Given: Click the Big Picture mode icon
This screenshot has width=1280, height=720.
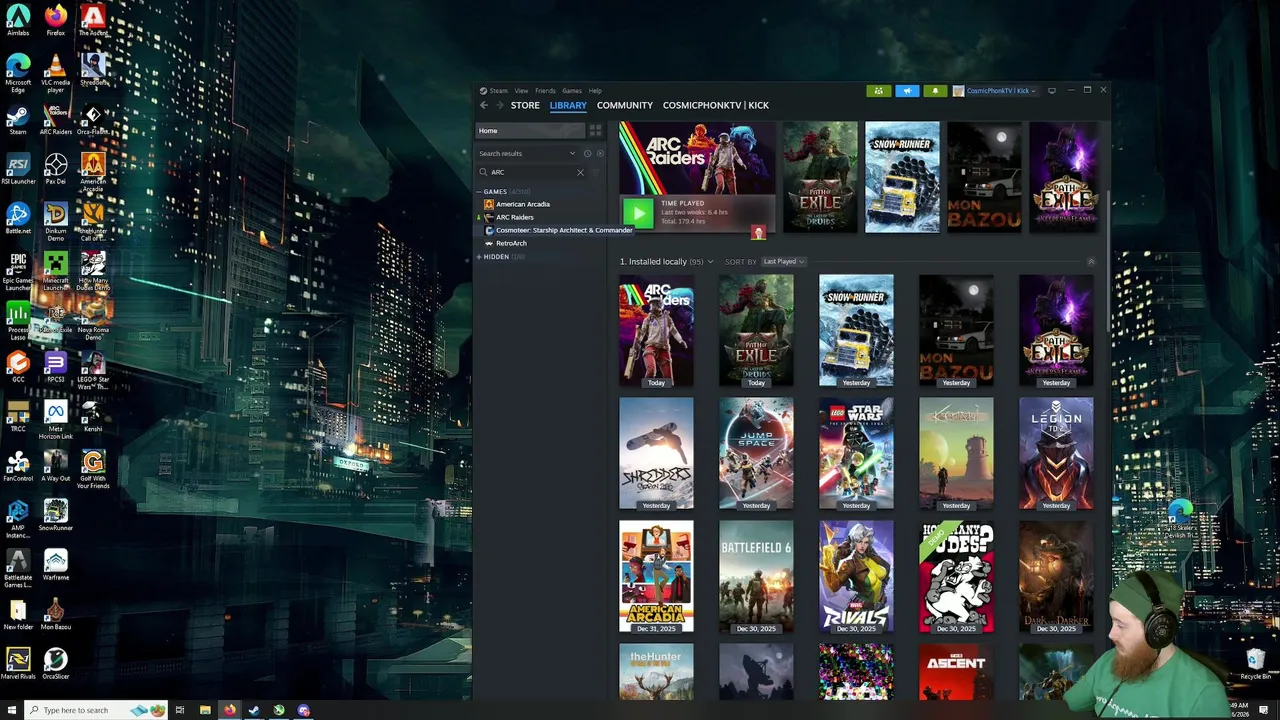Looking at the screenshot, I should [1051, 91].
